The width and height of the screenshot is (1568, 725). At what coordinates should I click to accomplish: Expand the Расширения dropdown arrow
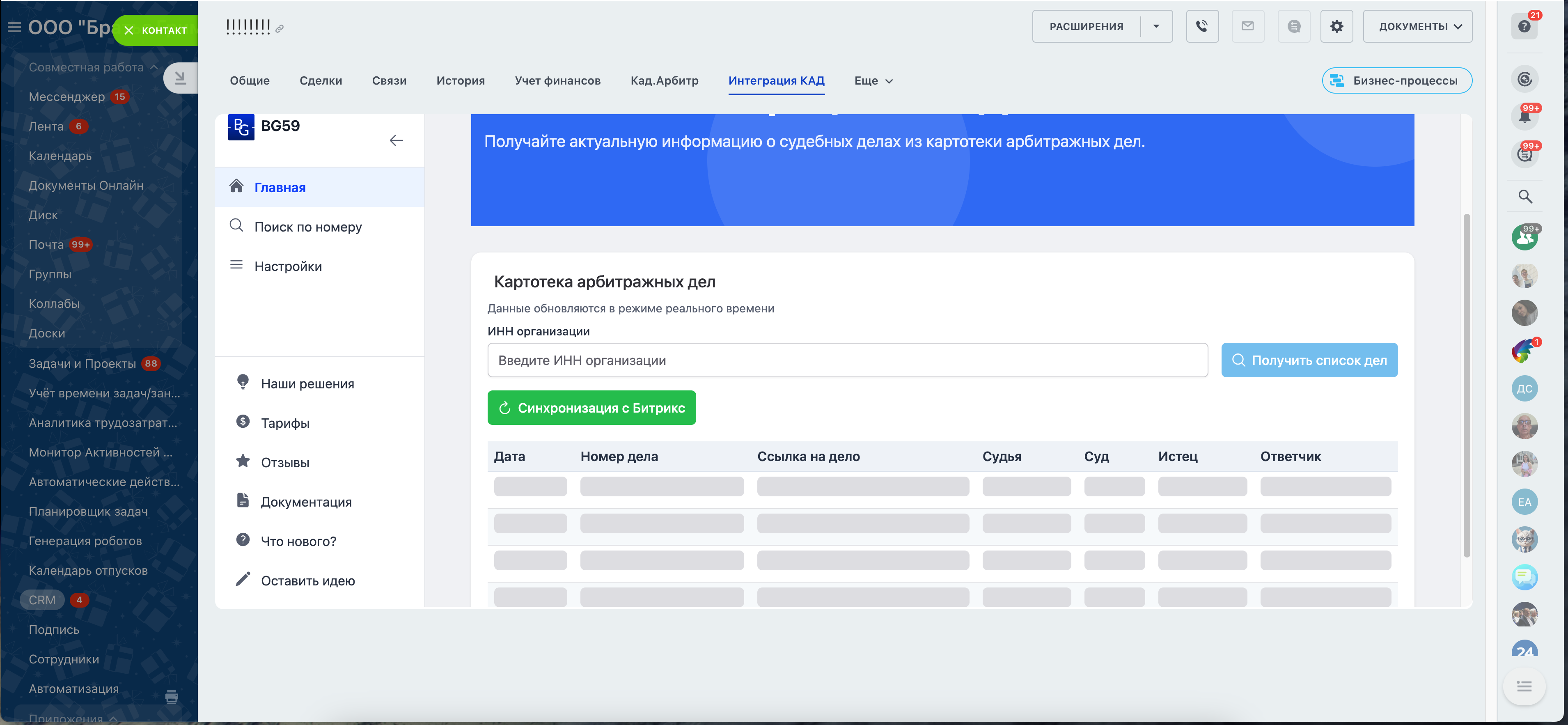point(1155,26)
